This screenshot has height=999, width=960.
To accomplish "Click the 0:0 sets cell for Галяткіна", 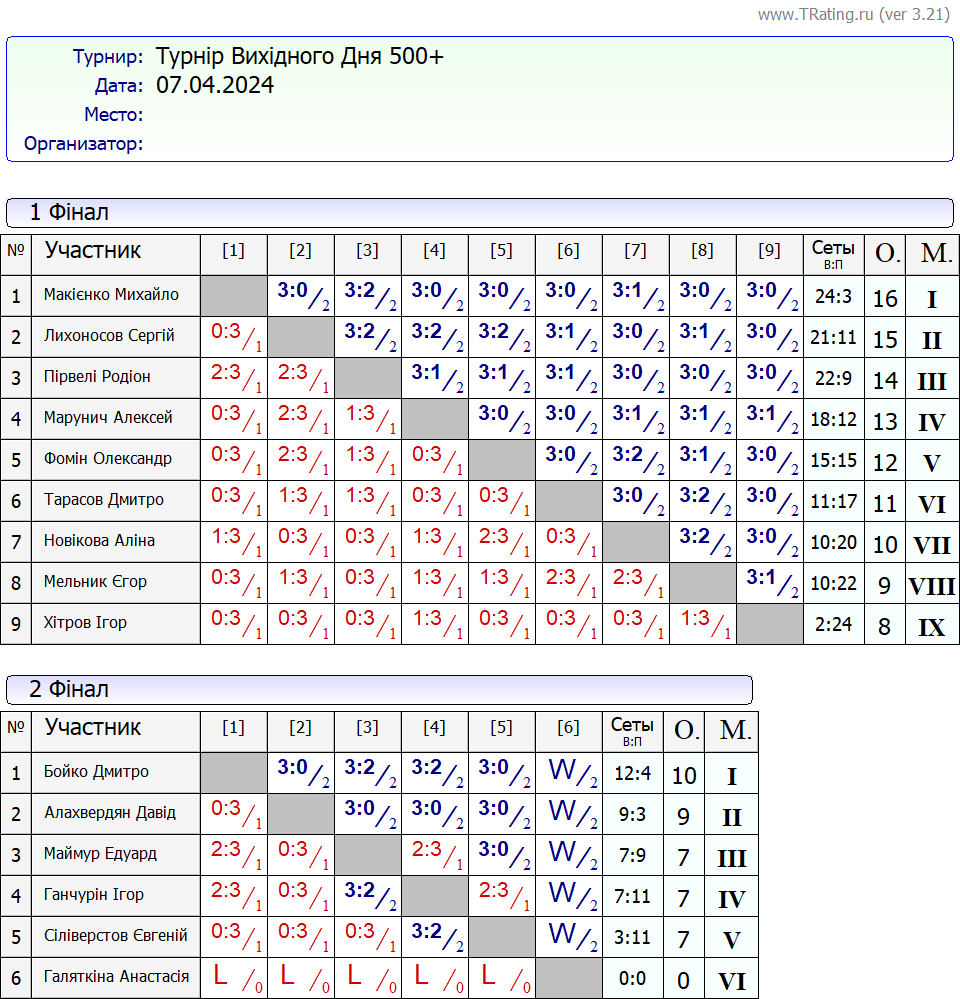I will (x=632, y=979).
